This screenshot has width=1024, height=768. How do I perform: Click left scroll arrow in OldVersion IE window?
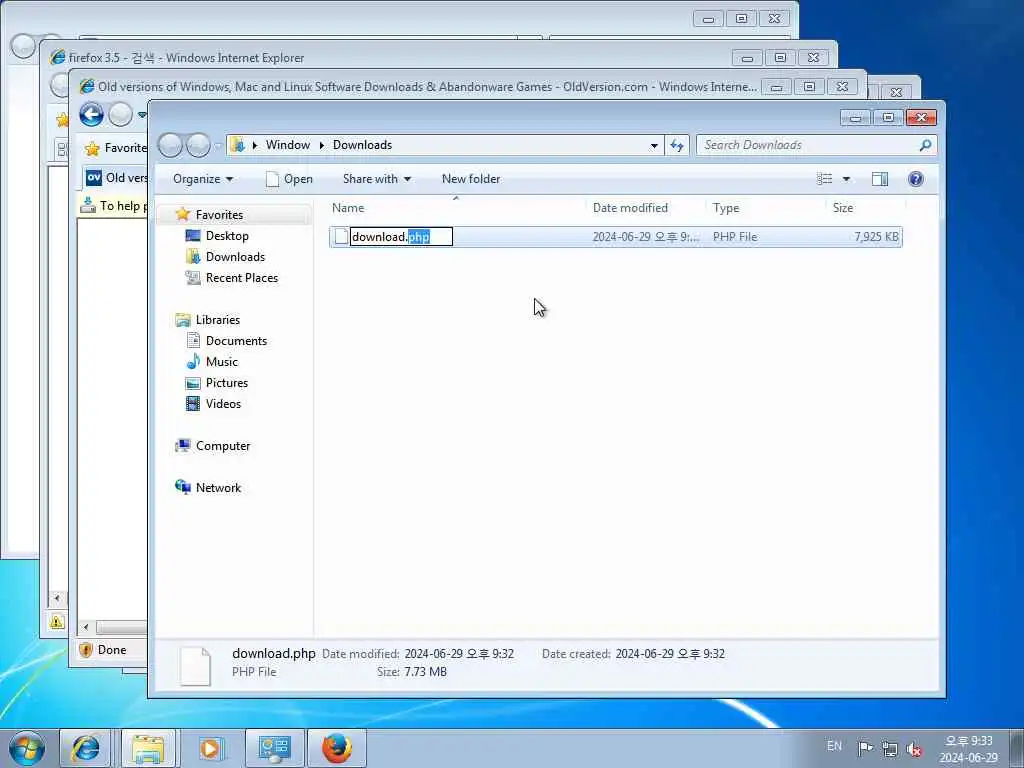(x=86, y=627)
